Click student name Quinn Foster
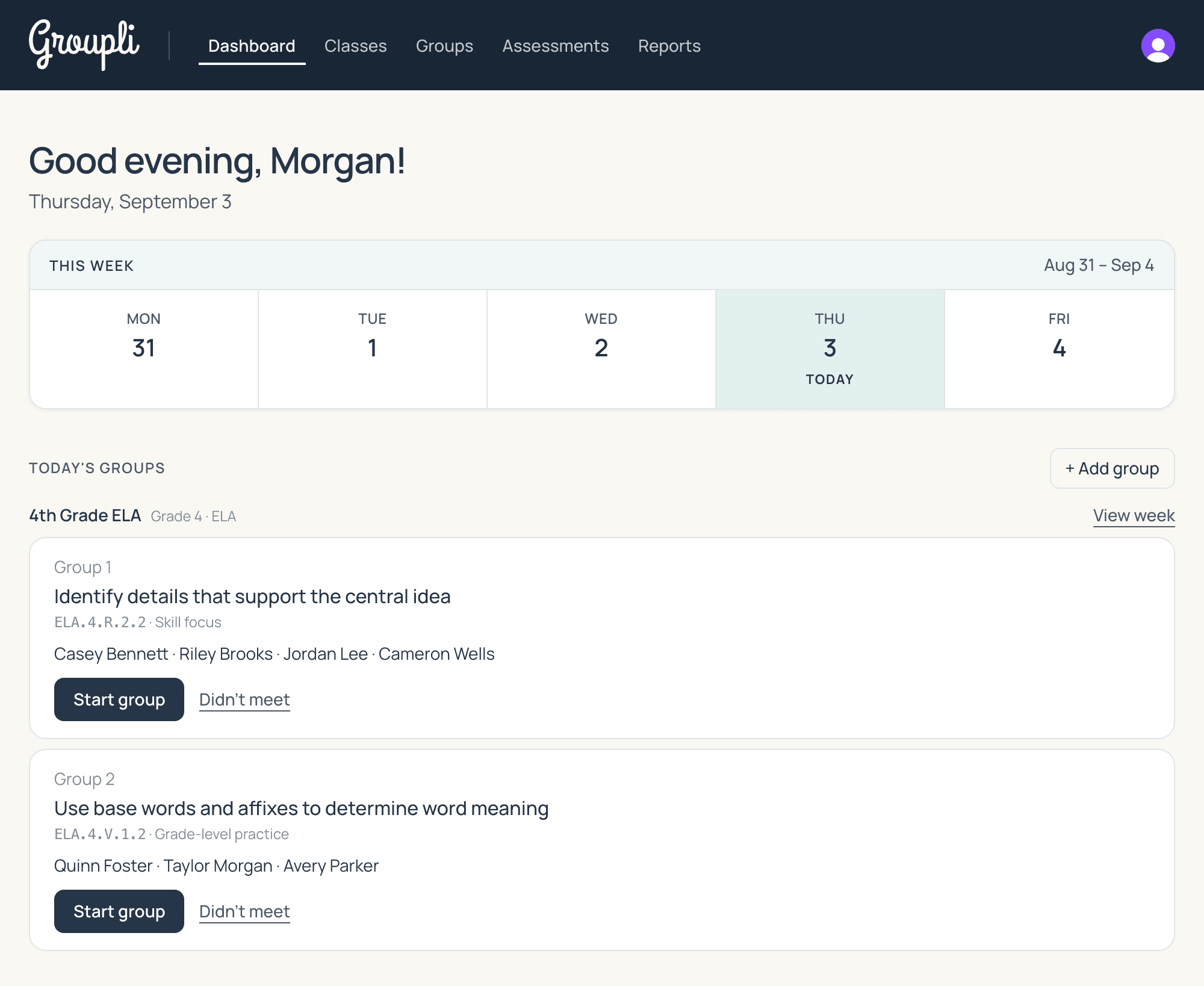The image size is (1204, 986). (x=103, y=866)
